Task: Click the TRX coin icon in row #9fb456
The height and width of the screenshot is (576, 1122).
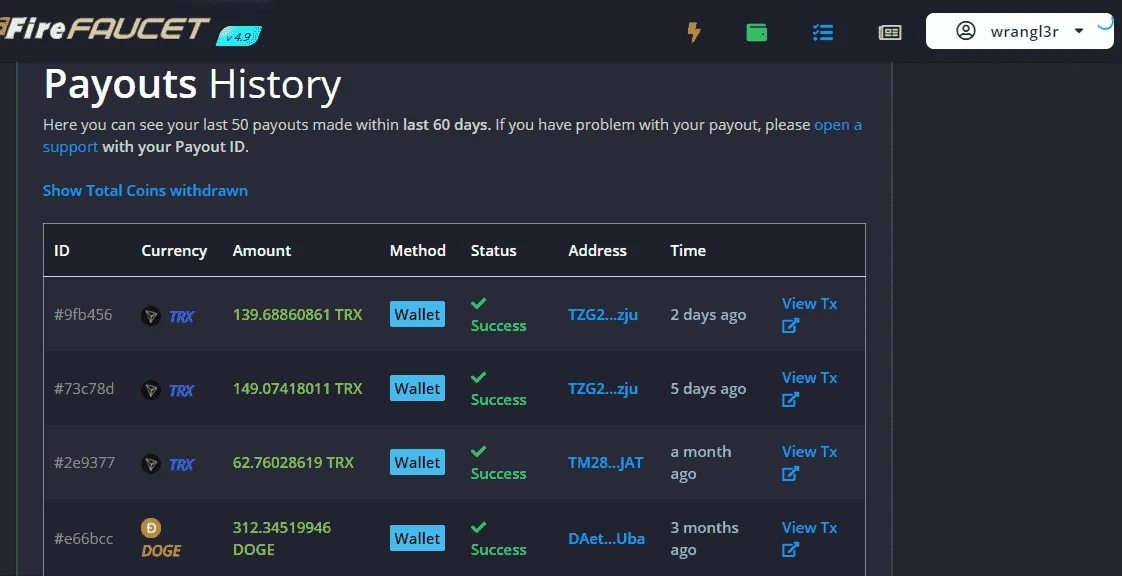Action: pyautogui.click(x=150, y=316)
